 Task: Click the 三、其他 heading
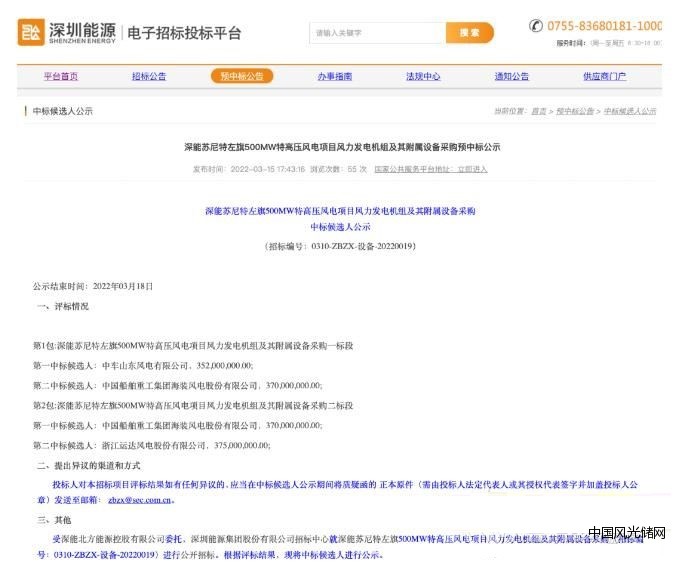pyautogui.click(x=55, y=520)
